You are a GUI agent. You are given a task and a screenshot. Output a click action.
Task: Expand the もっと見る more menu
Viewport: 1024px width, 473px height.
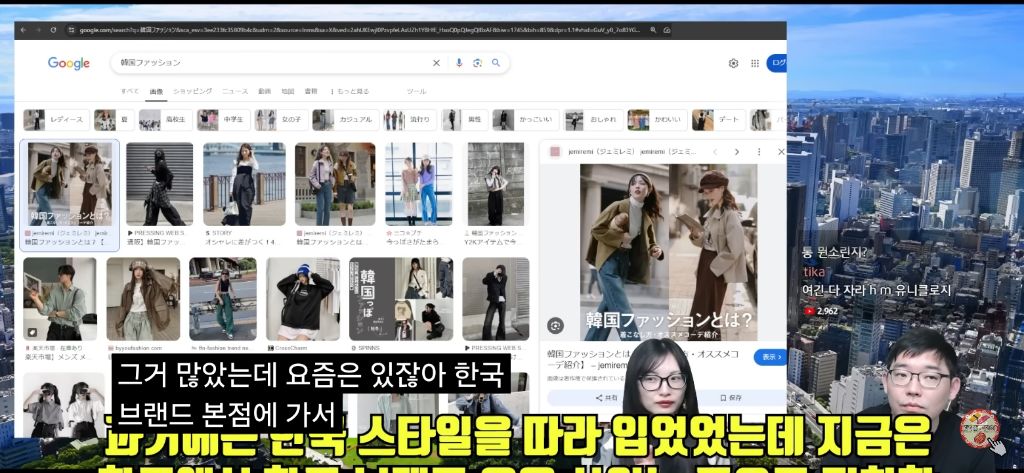point(349,91)
